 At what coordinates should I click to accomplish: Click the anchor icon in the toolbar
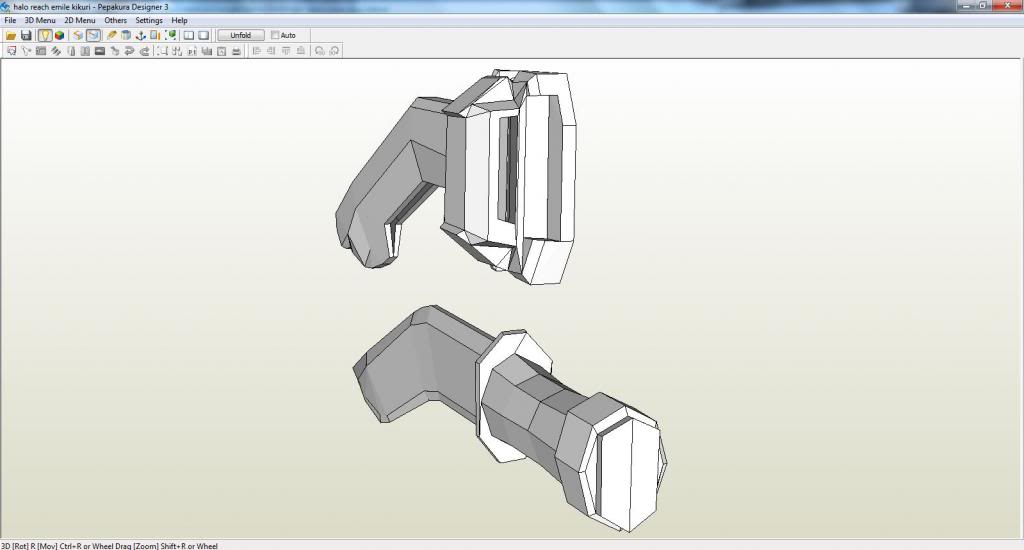point(140,35)
